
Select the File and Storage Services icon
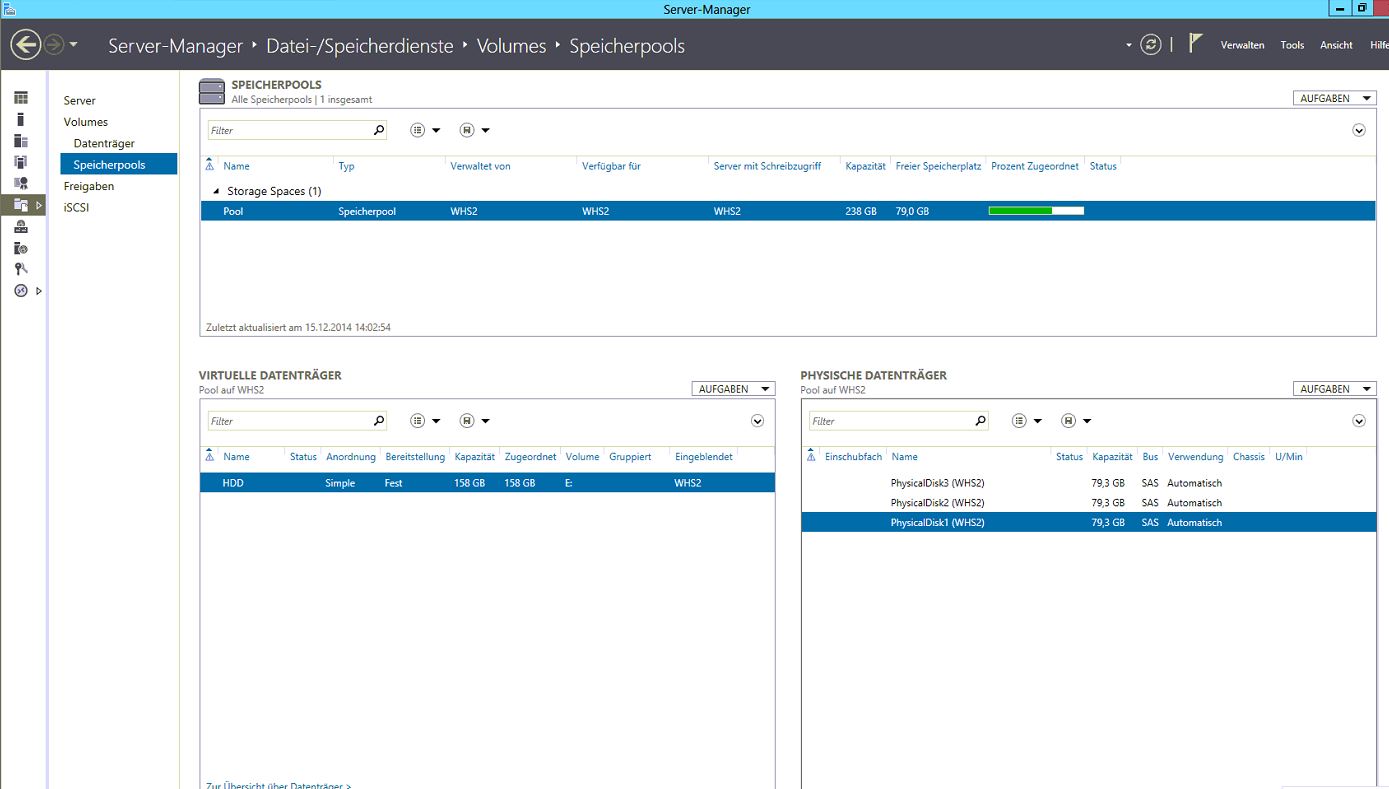pyautogui.click(x=21, y=205)
